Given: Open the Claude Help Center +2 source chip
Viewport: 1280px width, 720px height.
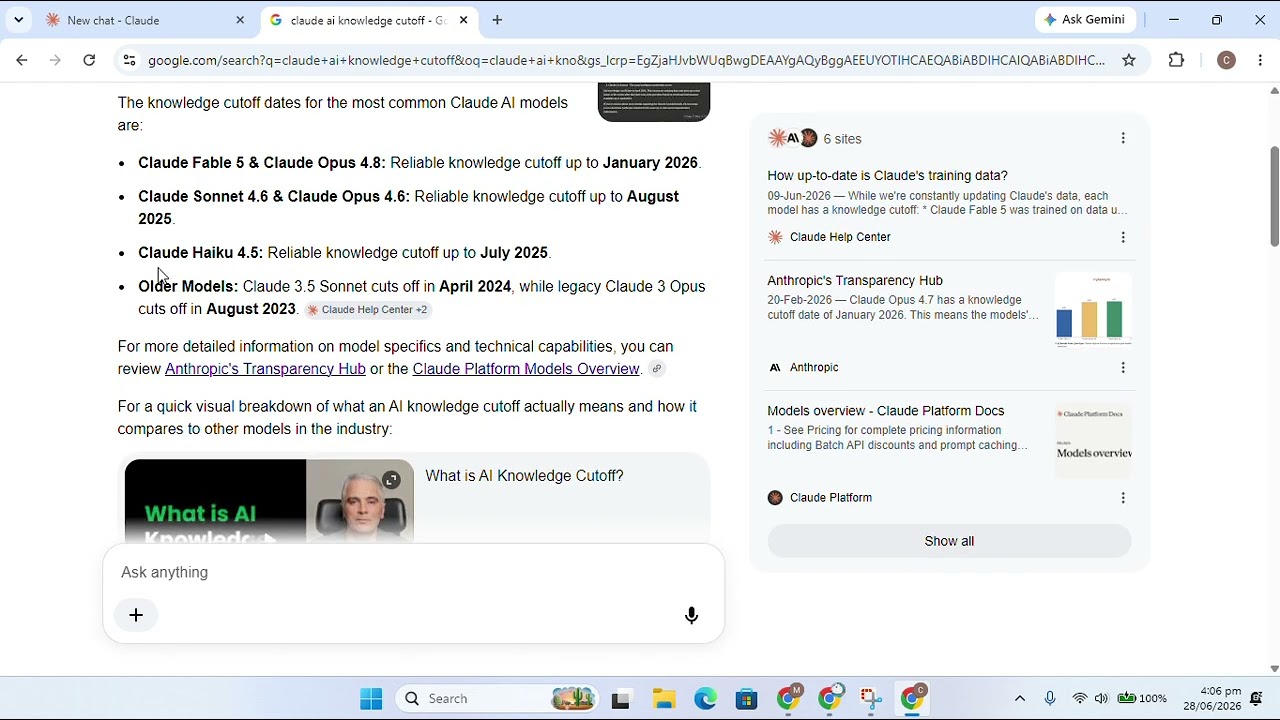Looking at the screenshot, I should tap(368, 310).
